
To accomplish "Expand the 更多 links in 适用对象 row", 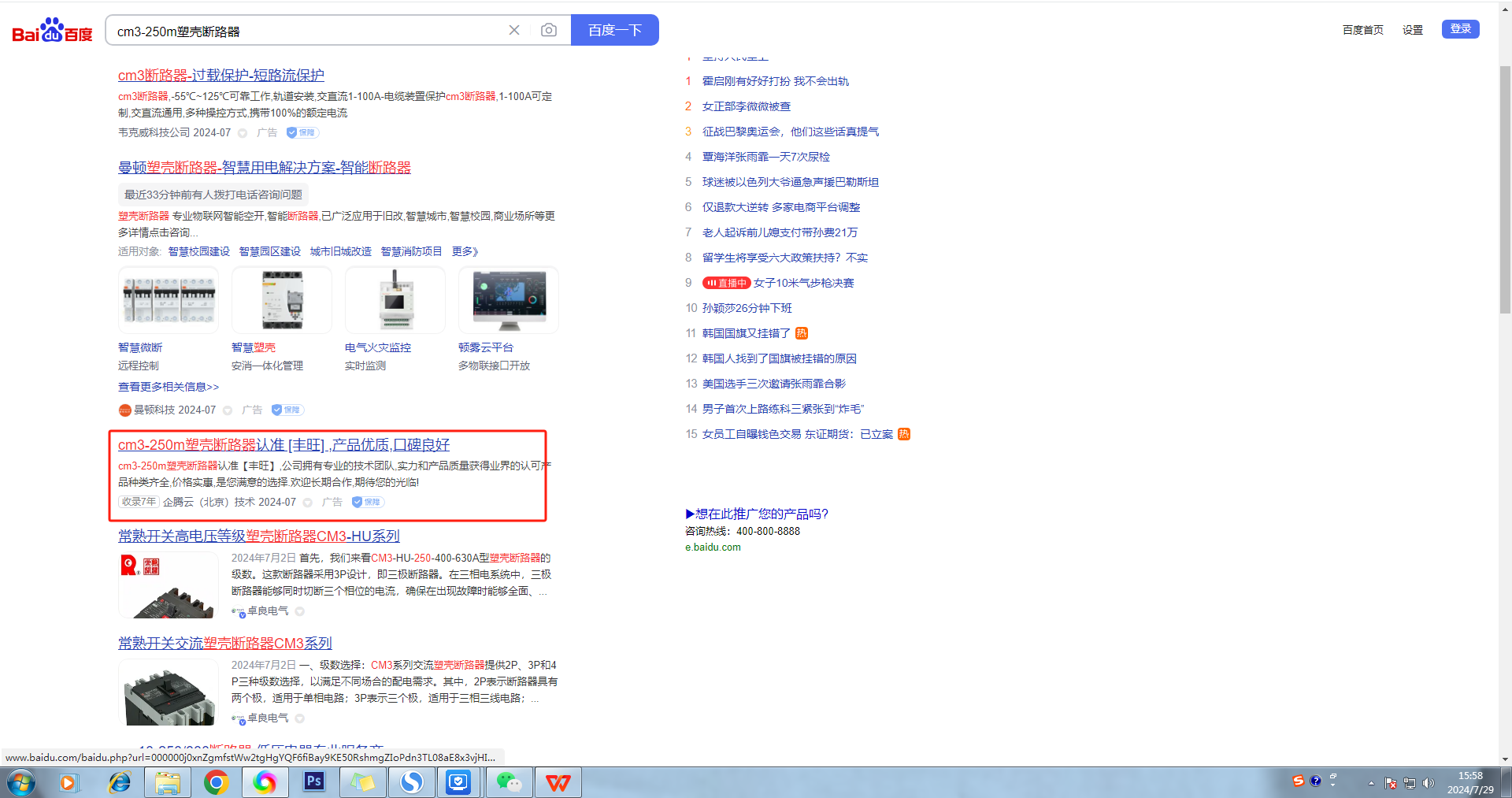I will click(465, 251).
